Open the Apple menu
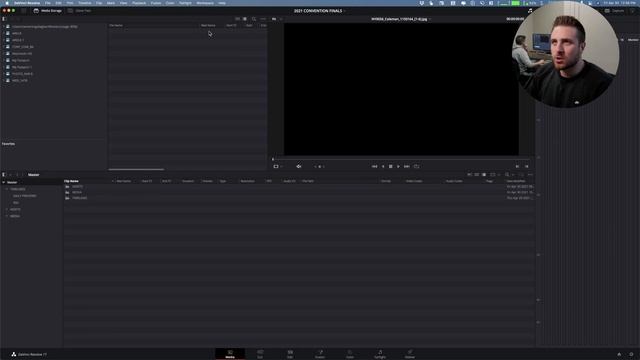Image resolution: width=640 pixels, height=360 pixels. [7, 3]
